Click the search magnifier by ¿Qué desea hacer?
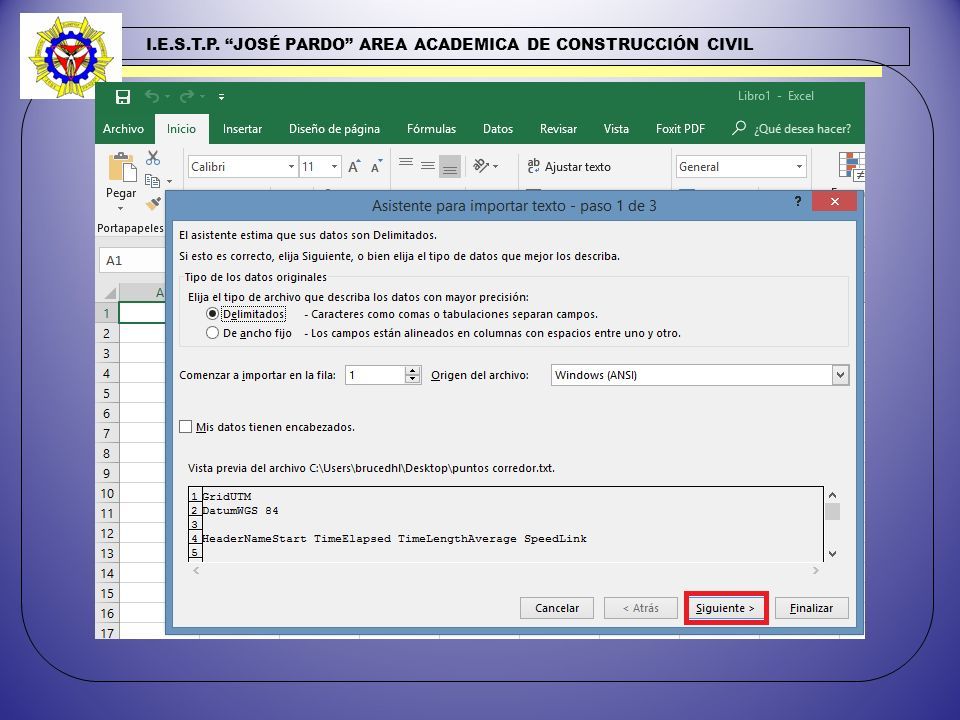This screenshot has width=960, height=720. (739, 128)
